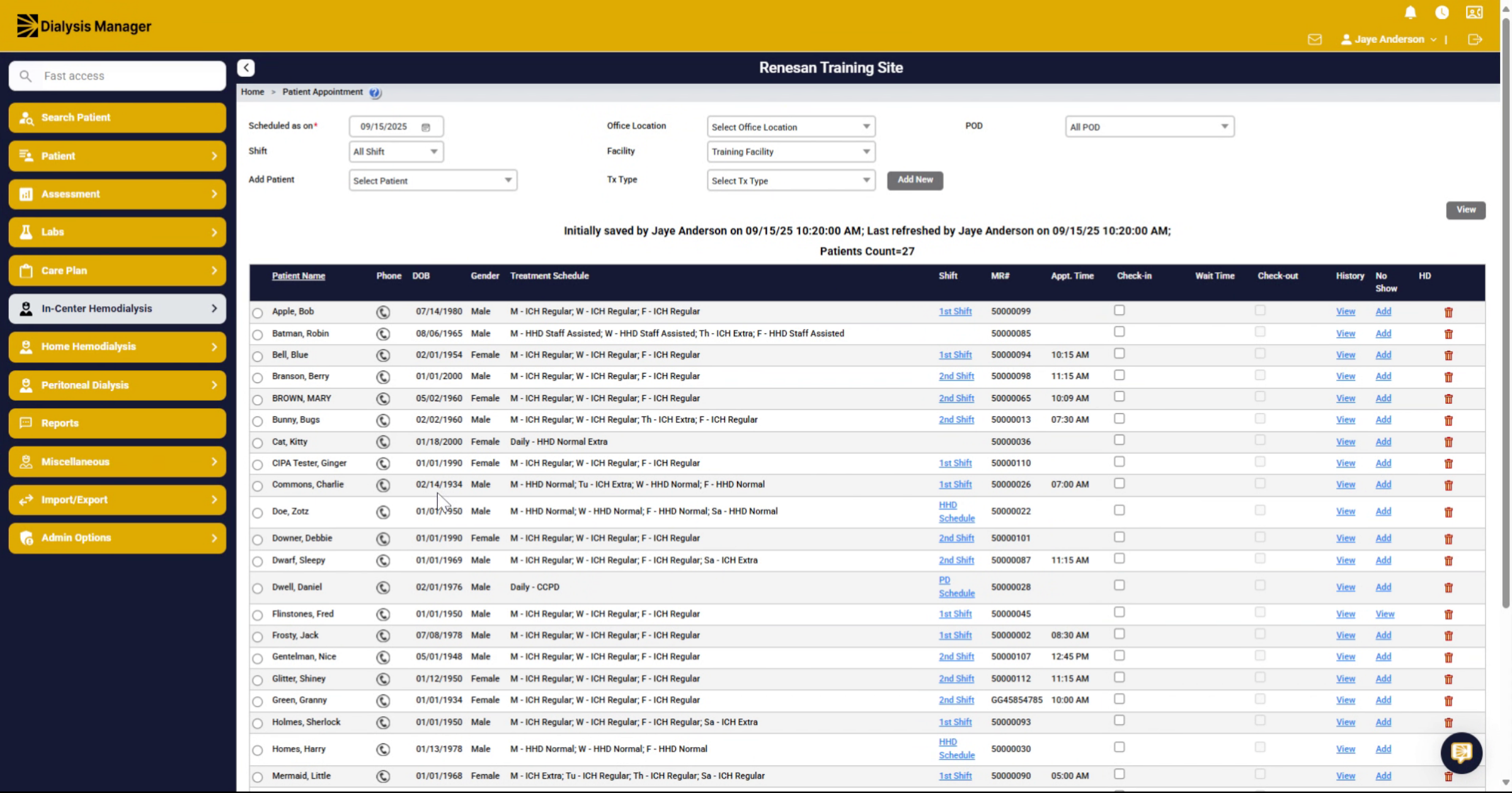Open the mail envelope icon
Viewport: 1512px width, 793px height.
tap(1315, 40)
